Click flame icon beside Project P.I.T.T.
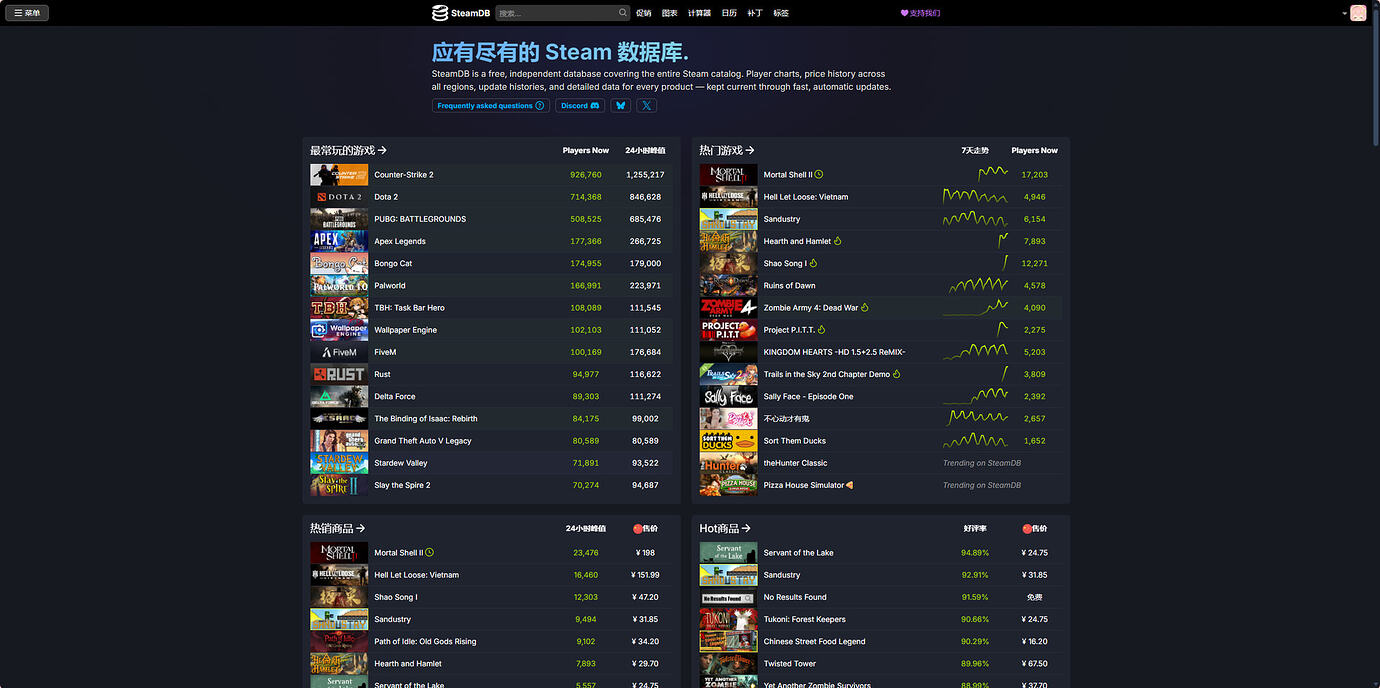 822,330
